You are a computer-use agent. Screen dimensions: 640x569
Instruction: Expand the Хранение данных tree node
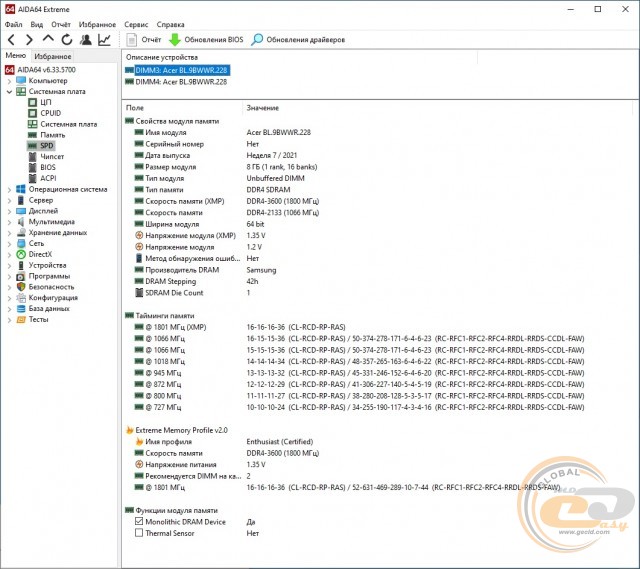(9, 233)
